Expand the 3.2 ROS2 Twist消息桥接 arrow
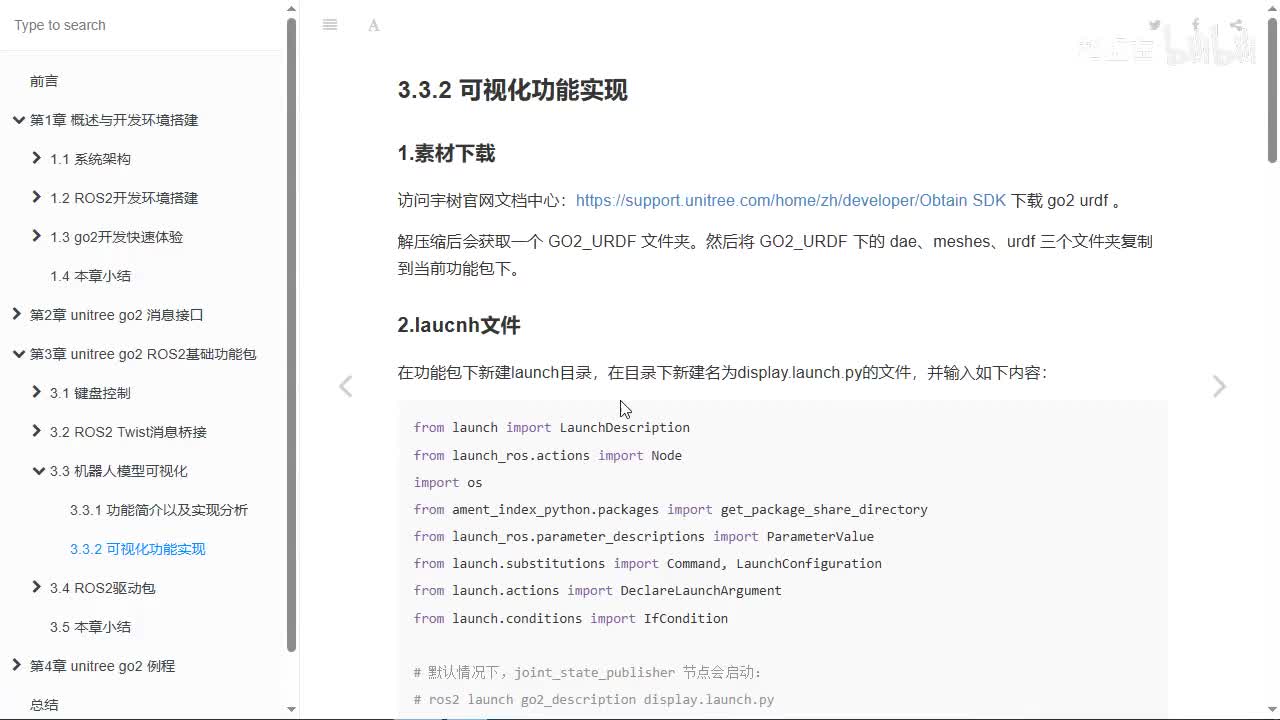Screen dimensions: 1280x720 (37, 431)
